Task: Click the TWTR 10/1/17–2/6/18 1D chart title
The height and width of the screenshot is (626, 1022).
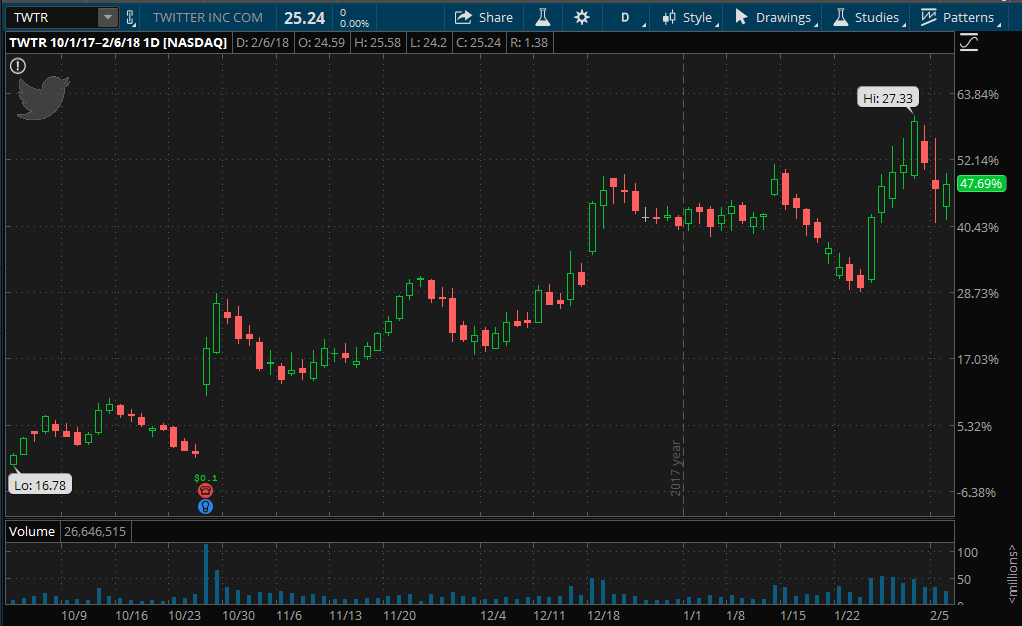Action: click(118, 43)
